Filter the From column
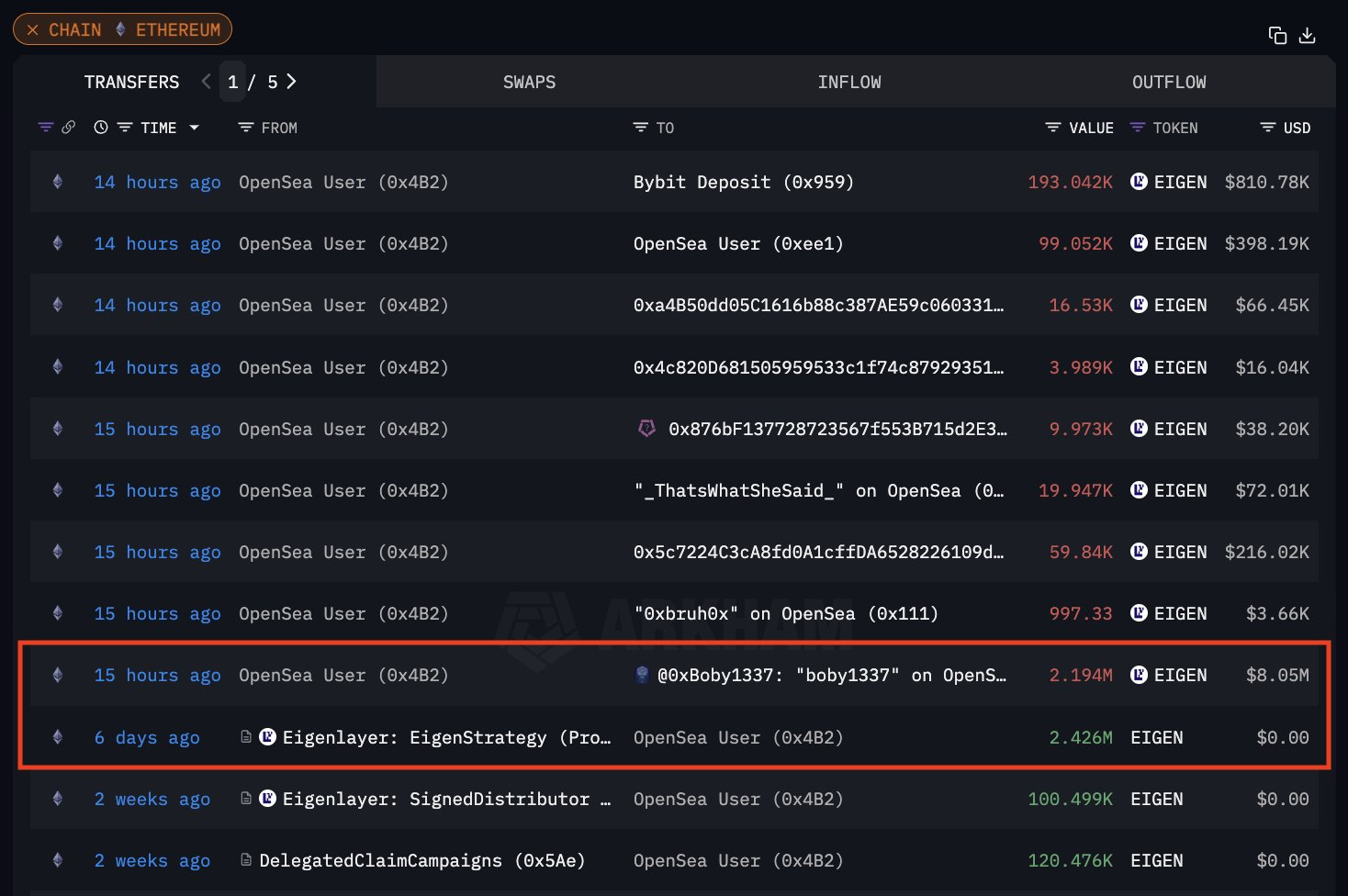The width and height of the screenshot is (1348, 896). click(246, 128)
